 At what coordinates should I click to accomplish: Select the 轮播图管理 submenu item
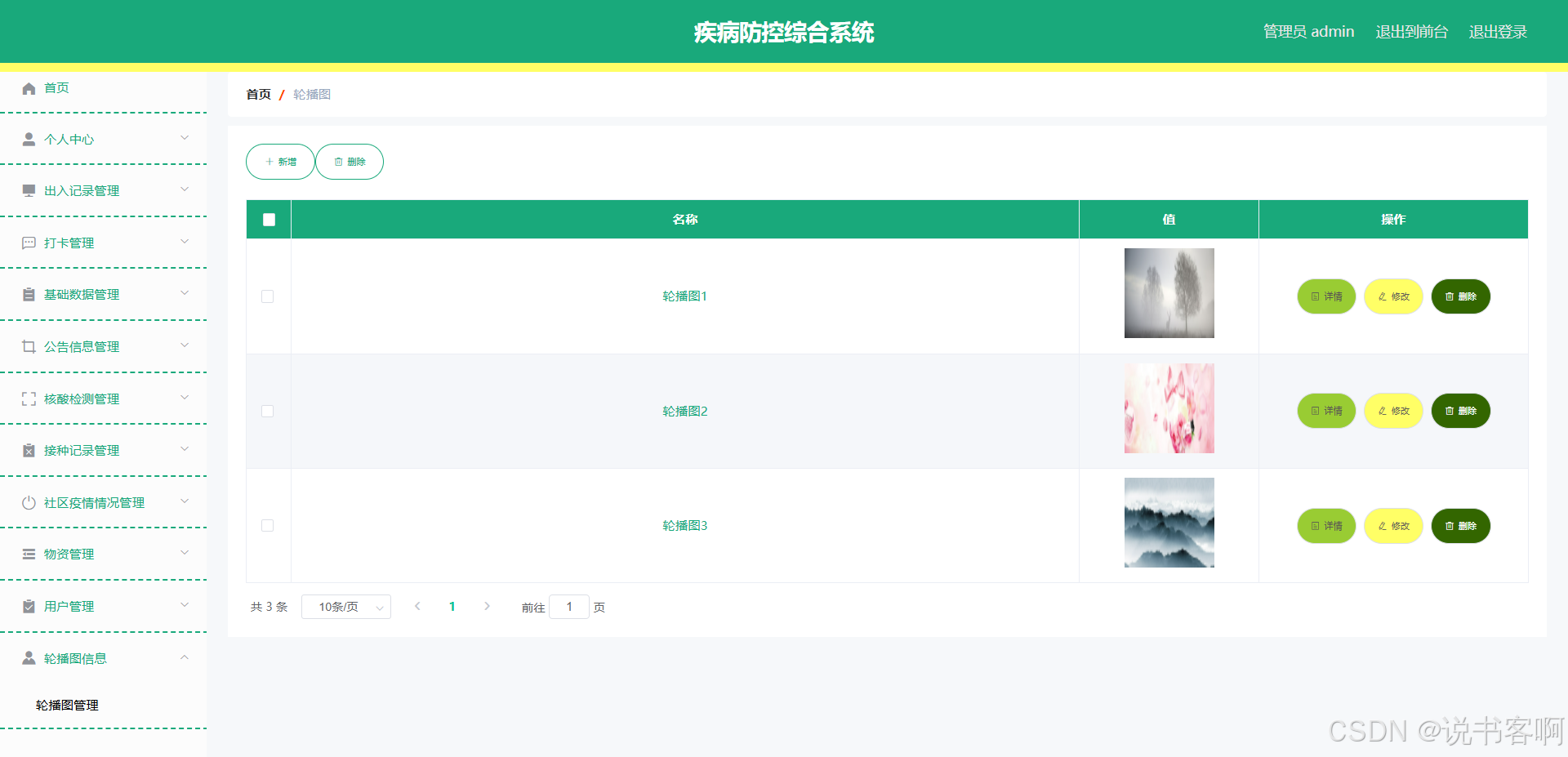pos(67,706)
